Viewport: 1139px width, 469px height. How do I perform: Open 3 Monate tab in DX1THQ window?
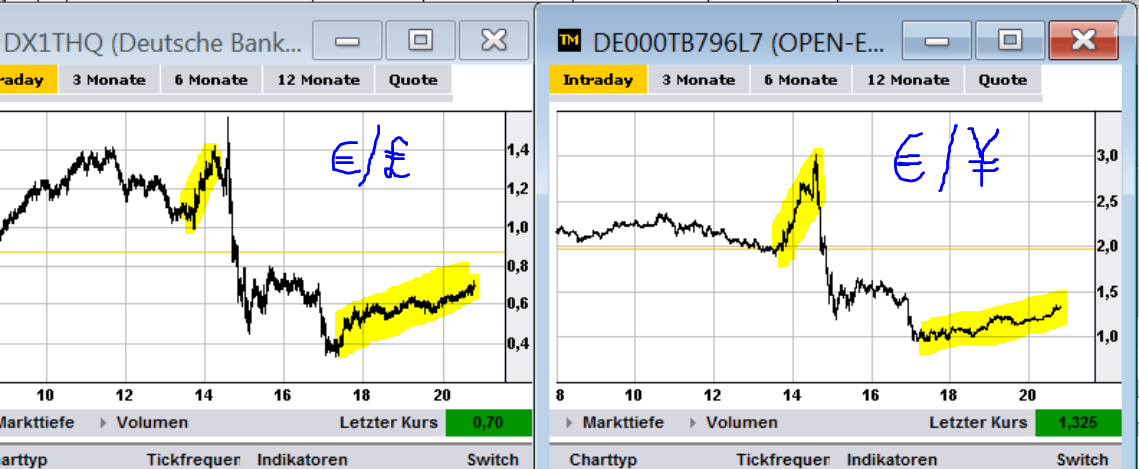tap(109, 79)
